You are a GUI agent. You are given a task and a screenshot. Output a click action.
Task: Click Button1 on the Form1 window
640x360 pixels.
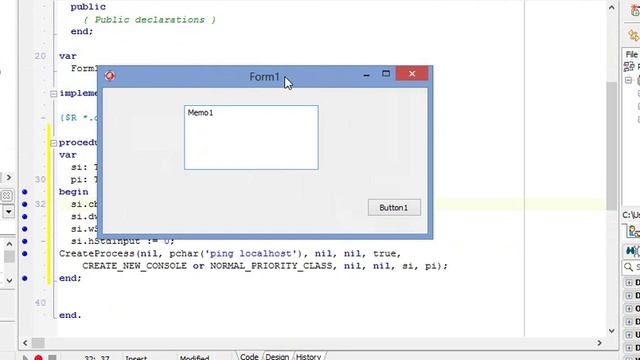pos(394,207)
